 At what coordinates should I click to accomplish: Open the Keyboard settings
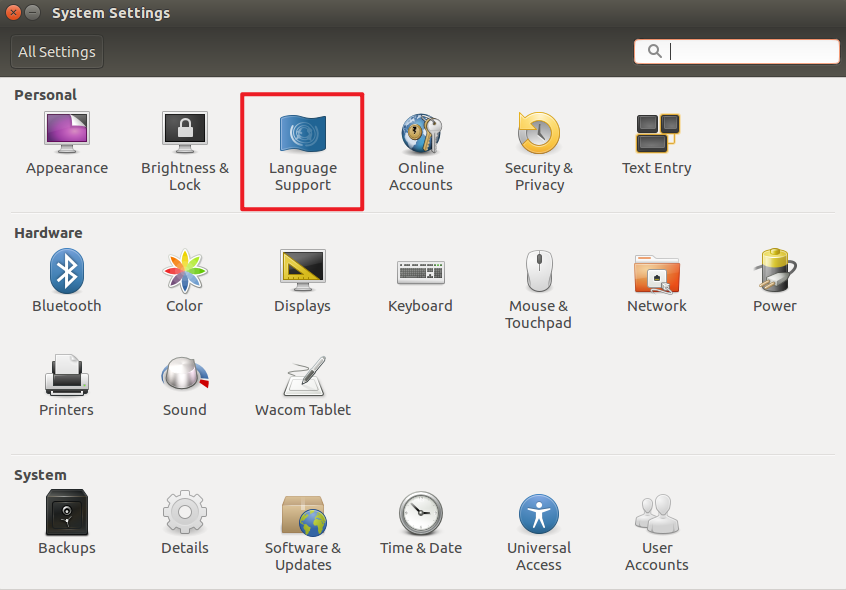pos(420,280)
